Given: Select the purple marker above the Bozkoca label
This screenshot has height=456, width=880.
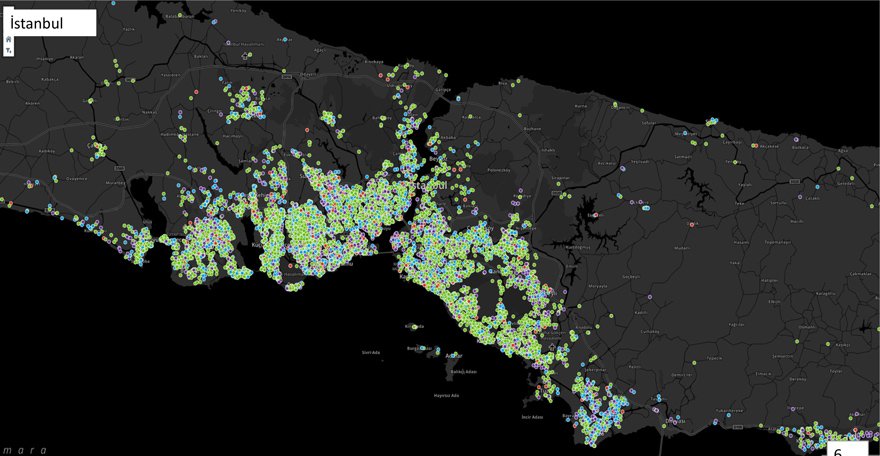Looking at the screenshot, I should coord(796,139).
